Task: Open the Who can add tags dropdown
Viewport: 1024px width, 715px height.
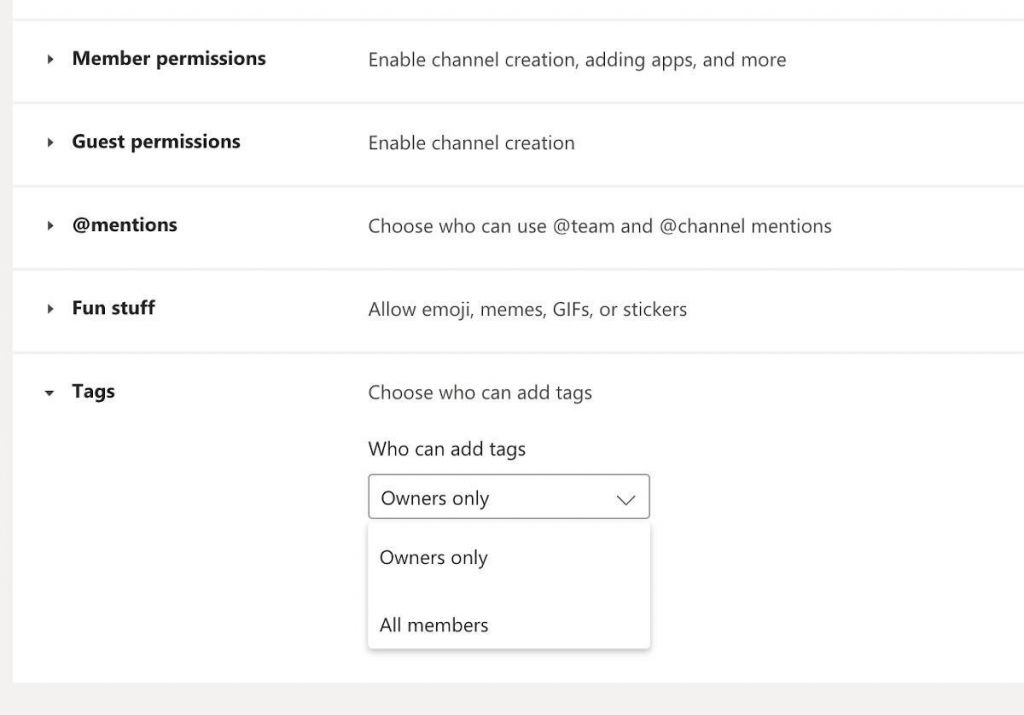Action: coord(508,497)
